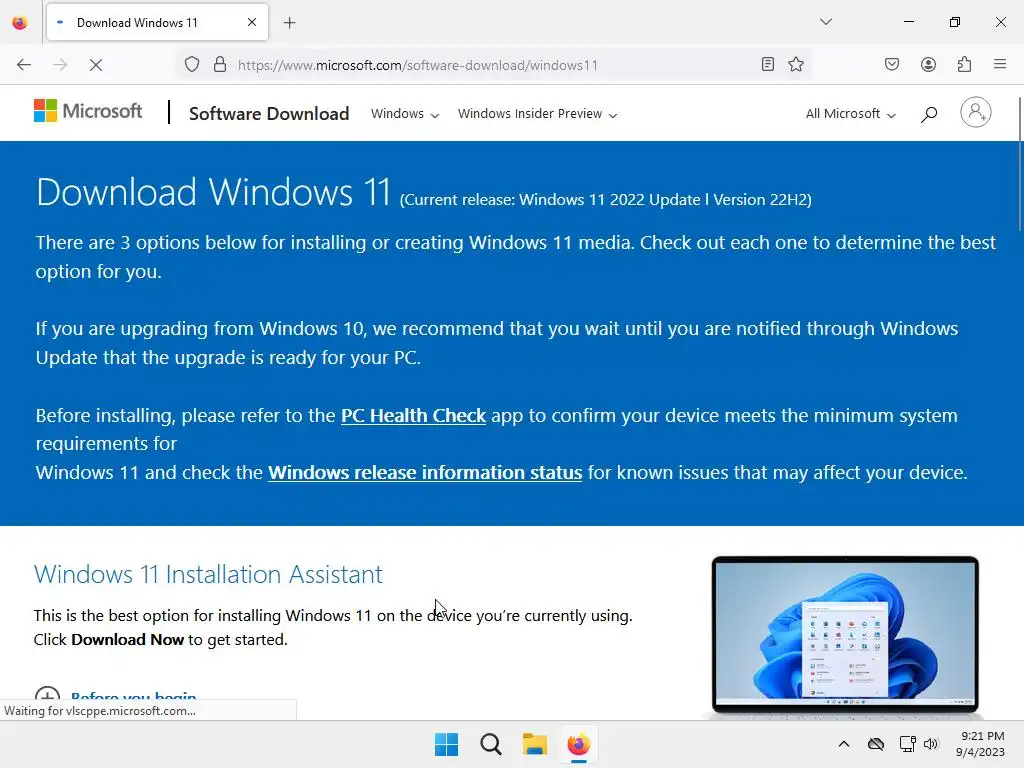
Task: Expand the Before you begin section
Action: pyautogui.click(x=116, y=696)
